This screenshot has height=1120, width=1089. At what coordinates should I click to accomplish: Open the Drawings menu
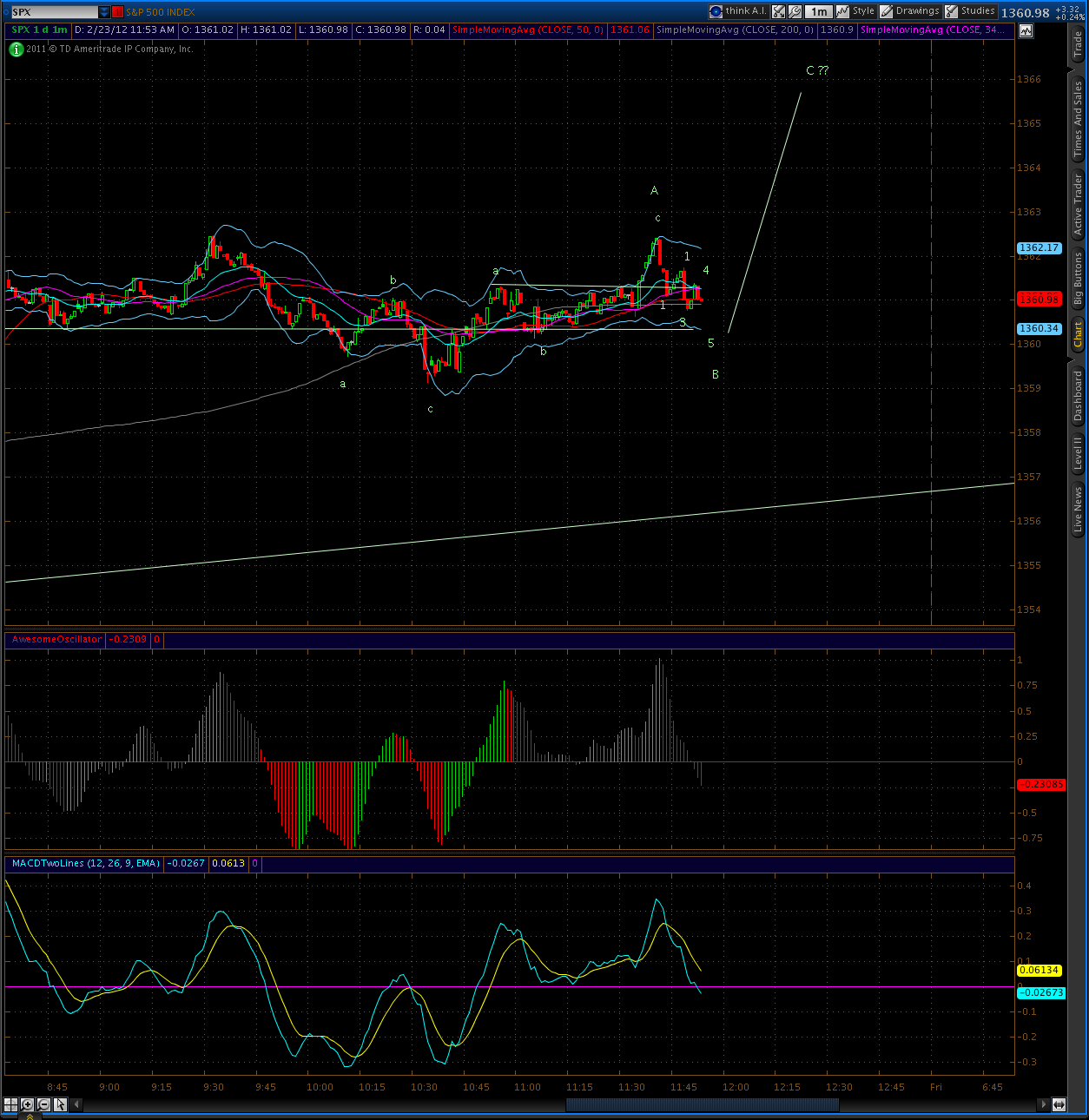point(910,11)
